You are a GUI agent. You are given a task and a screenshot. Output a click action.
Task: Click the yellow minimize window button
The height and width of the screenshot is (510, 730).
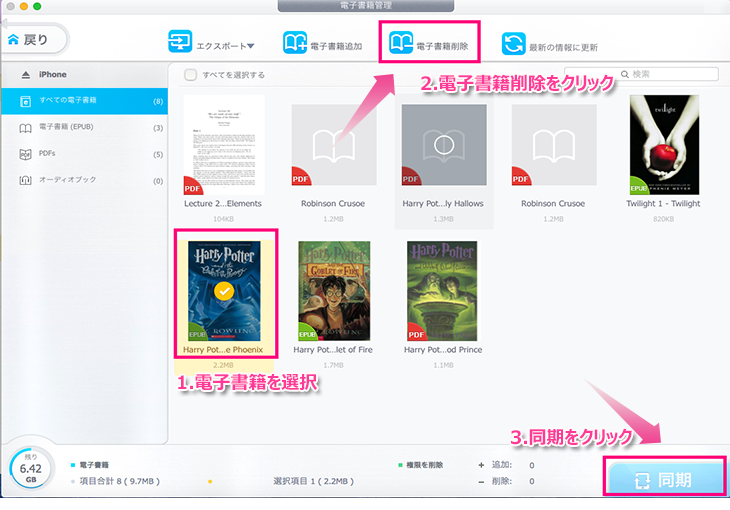(x=24, y=6)
